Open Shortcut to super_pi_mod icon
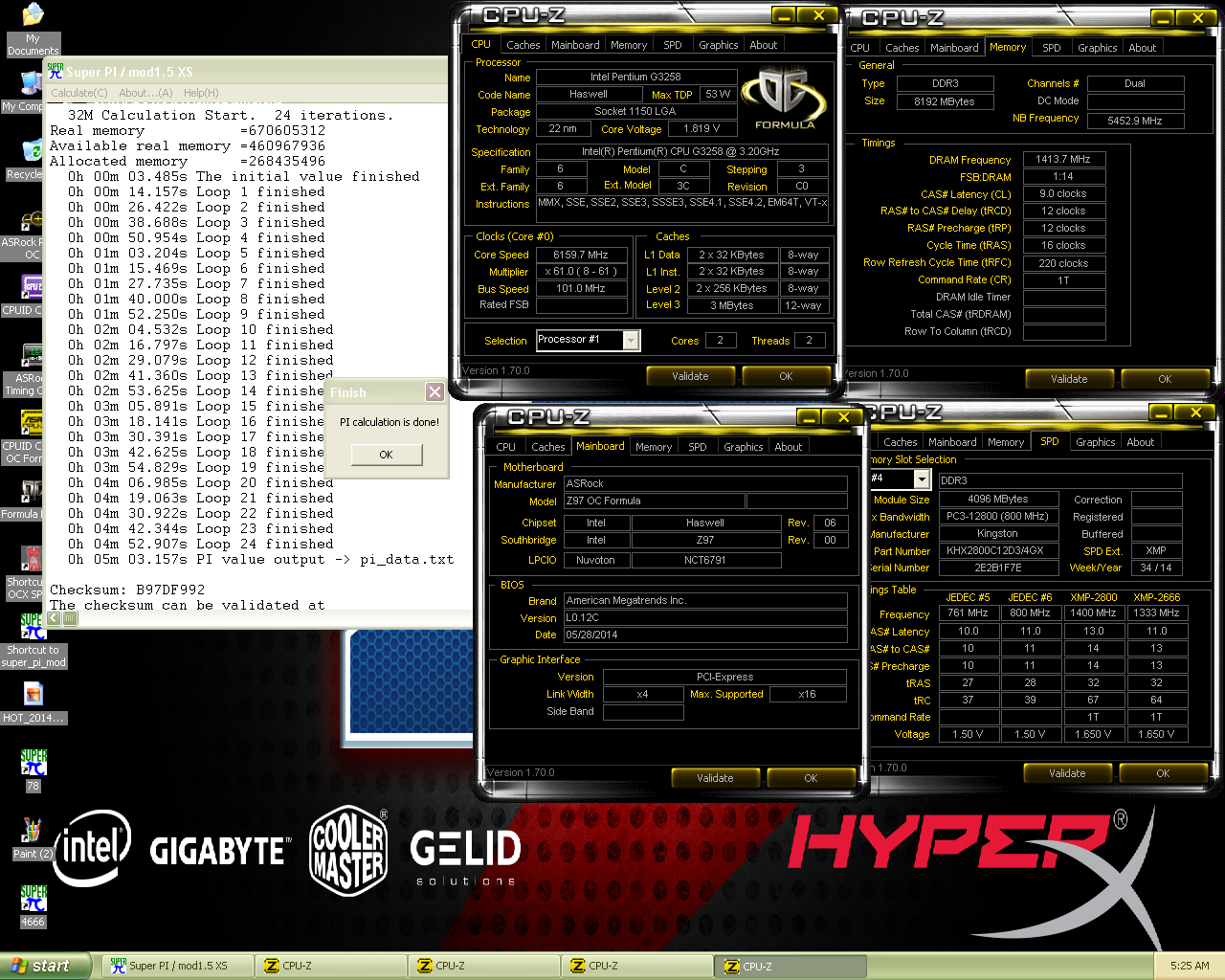 pyautogui.click(x=33, y=640)
